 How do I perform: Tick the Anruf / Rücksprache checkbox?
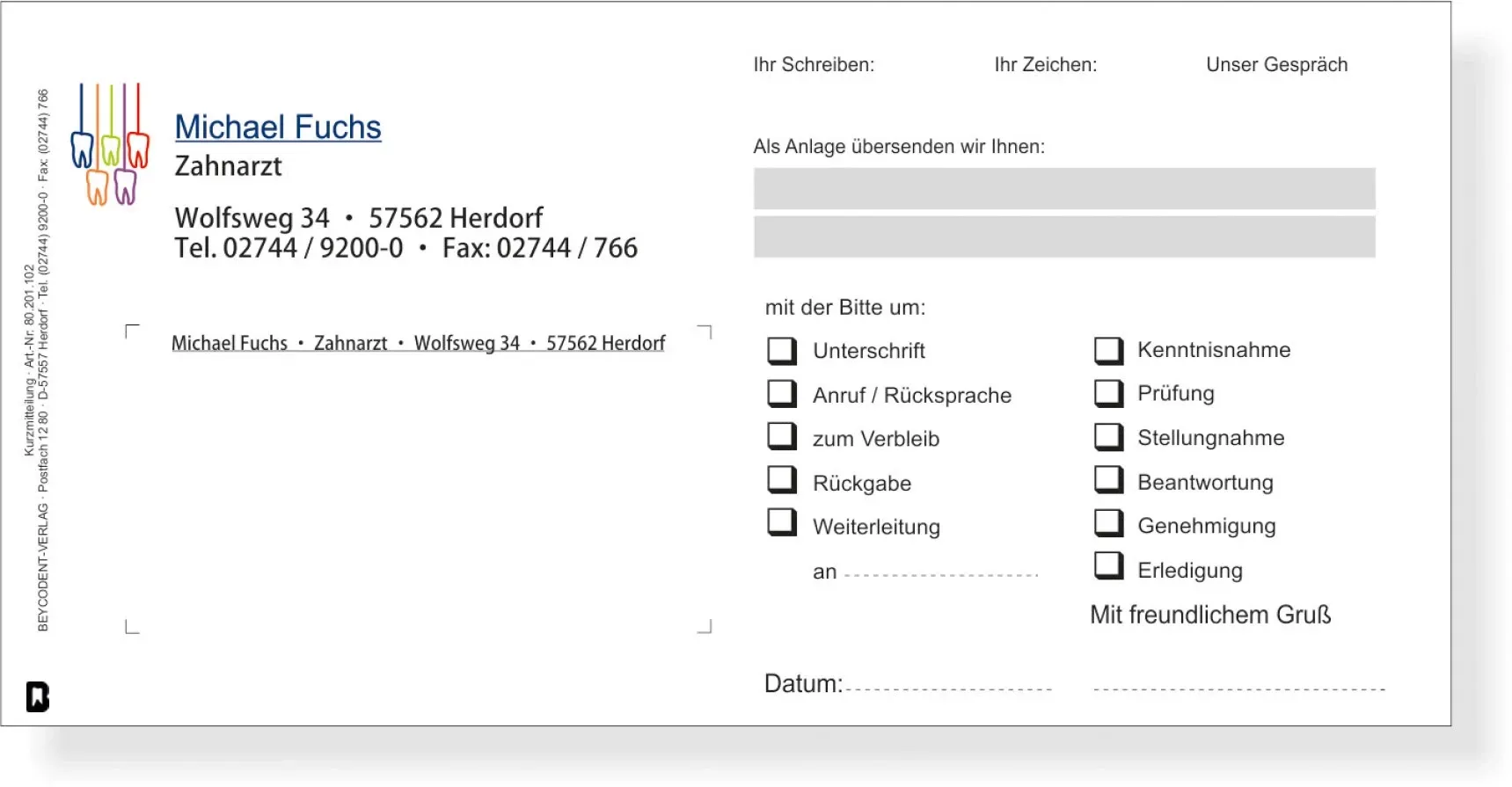click(x=781, y=393)
